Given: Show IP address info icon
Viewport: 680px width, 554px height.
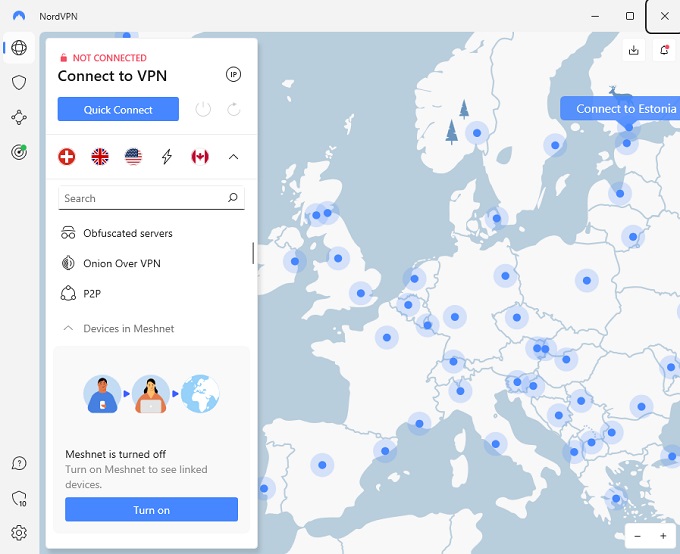Looking at the screenshot, I should [233, 75].
